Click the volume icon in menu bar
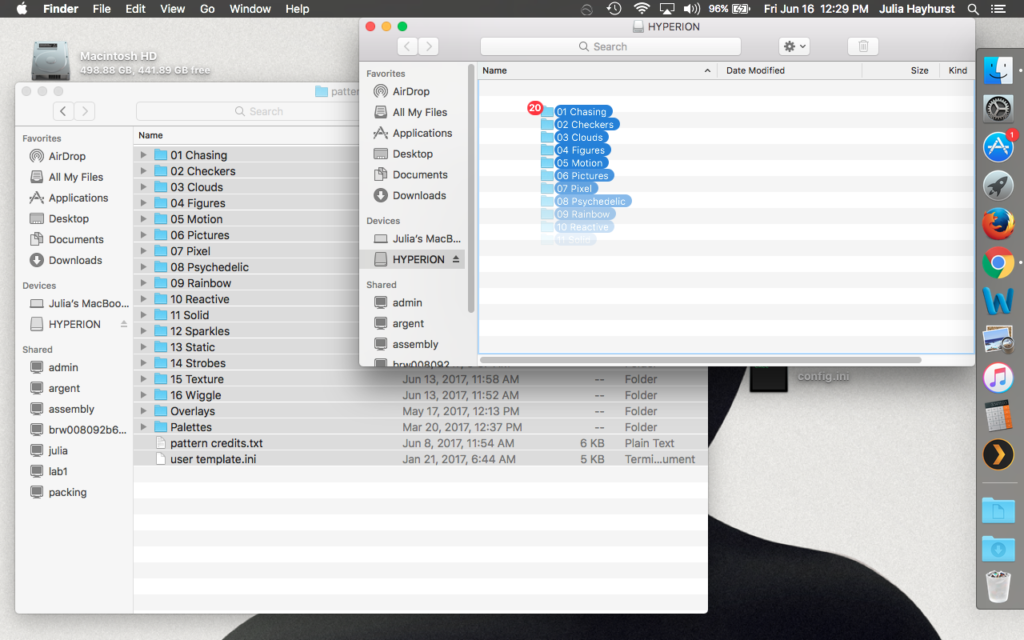 click(691, 8)
